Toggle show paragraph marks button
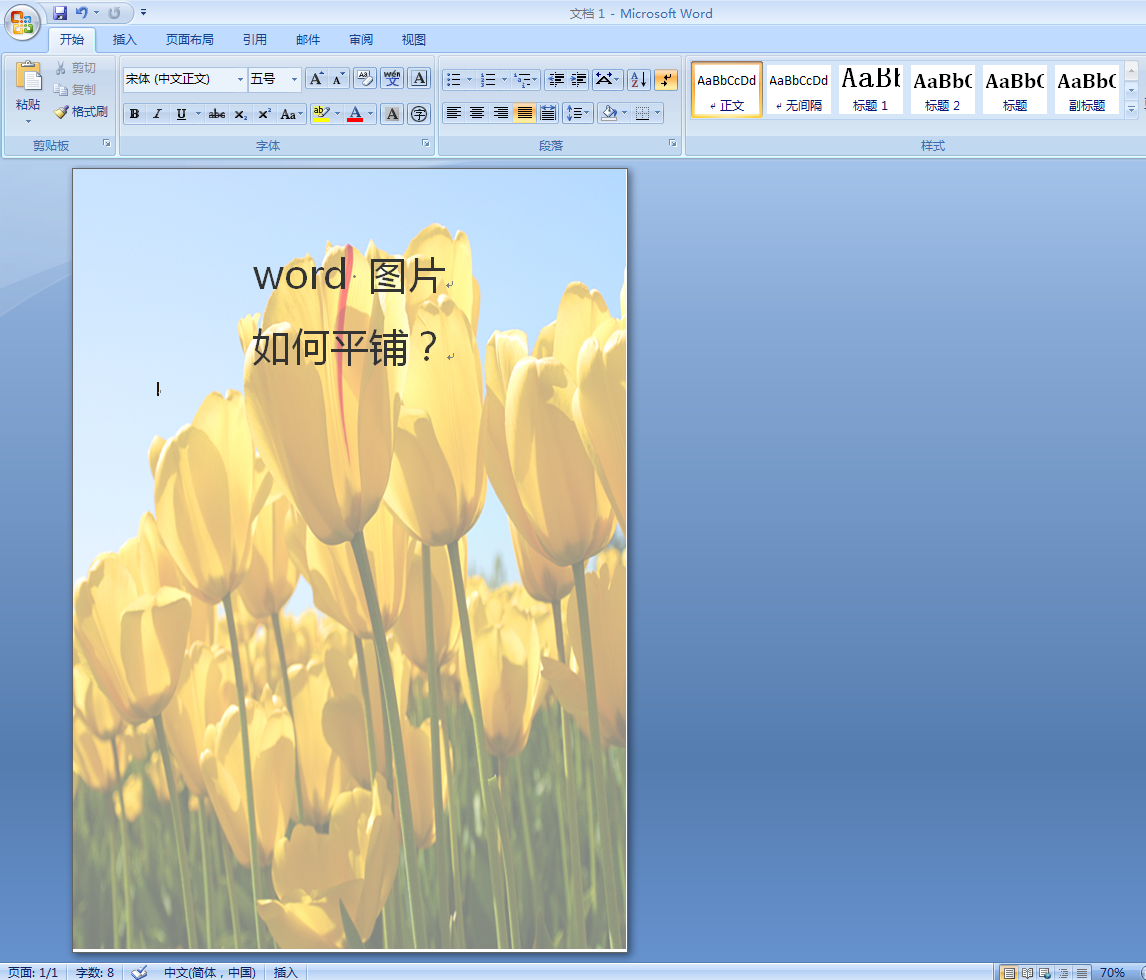1146x980 pixels. click(x=666, y=79)
